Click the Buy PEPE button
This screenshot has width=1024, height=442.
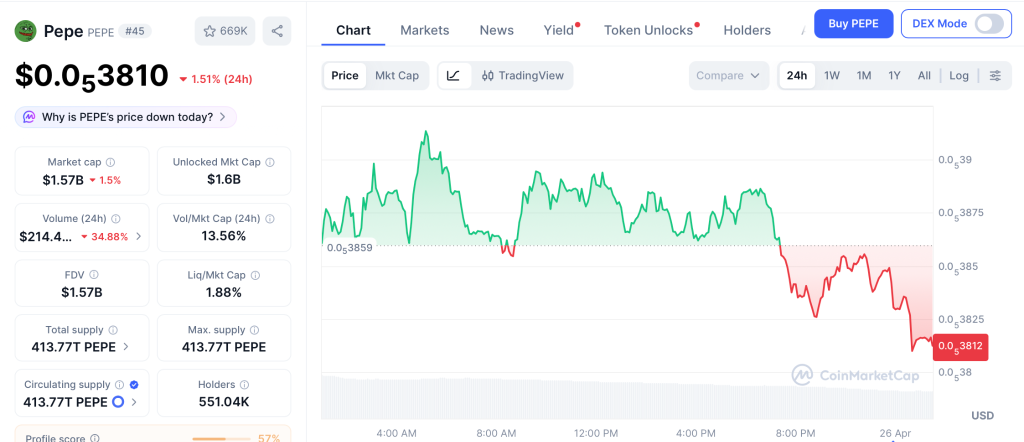(x=853, y=24)
